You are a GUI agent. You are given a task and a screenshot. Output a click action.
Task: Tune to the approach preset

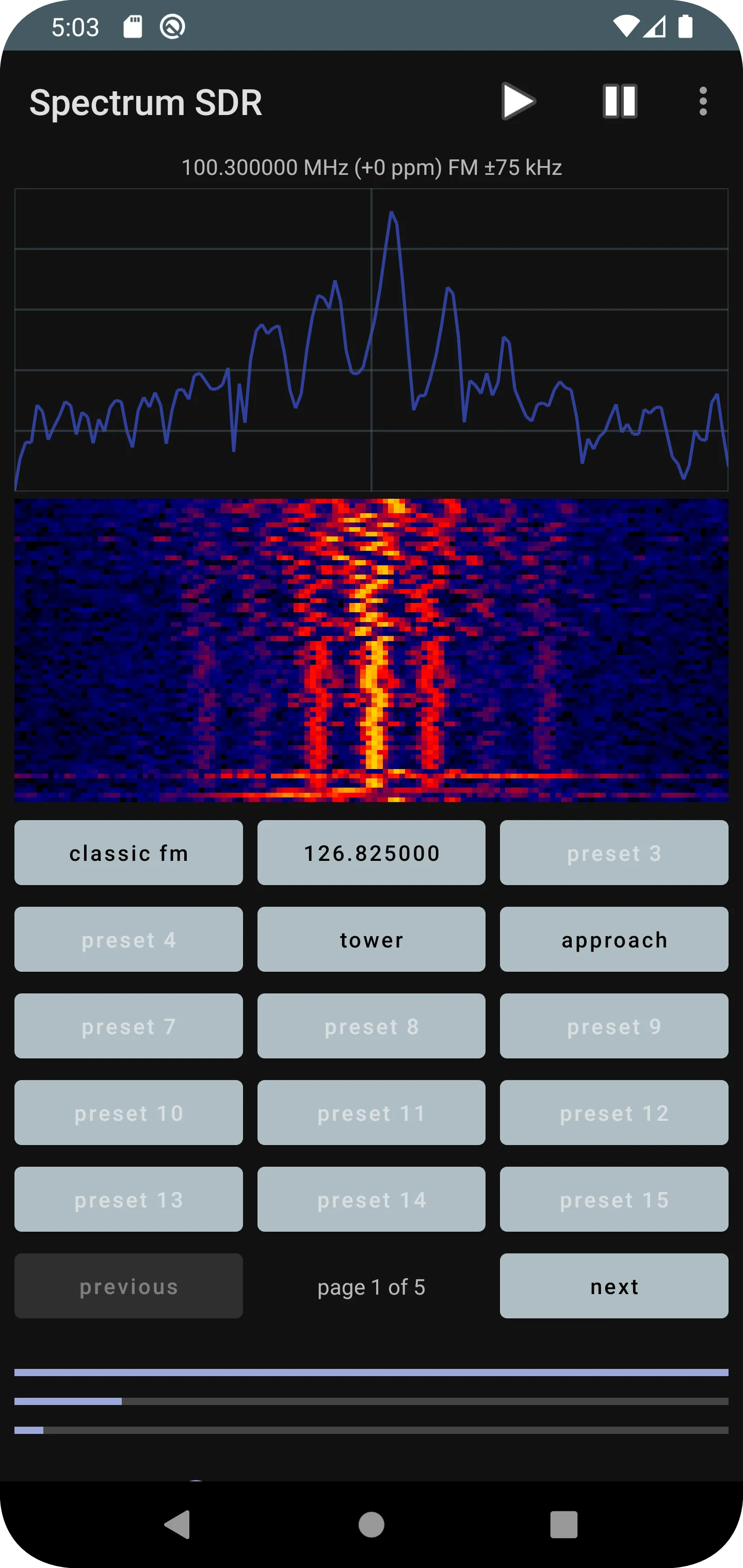coord(614,939)
